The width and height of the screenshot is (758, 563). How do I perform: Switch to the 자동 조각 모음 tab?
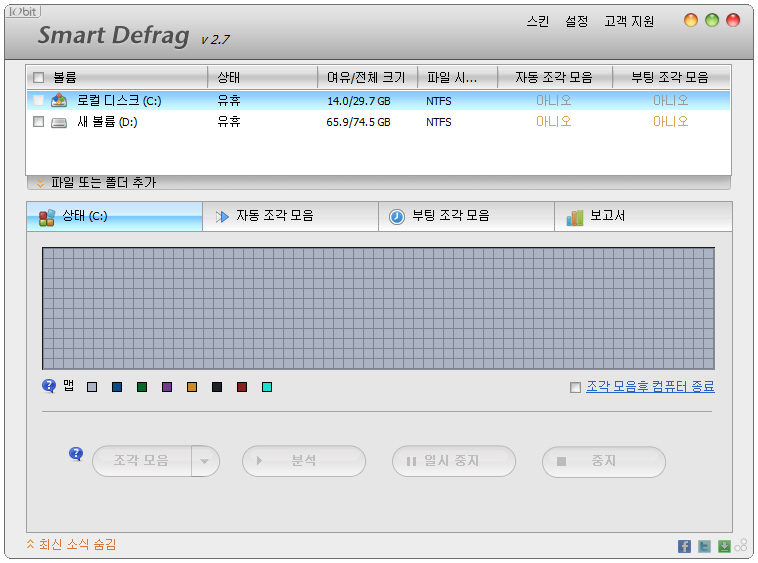290,216
